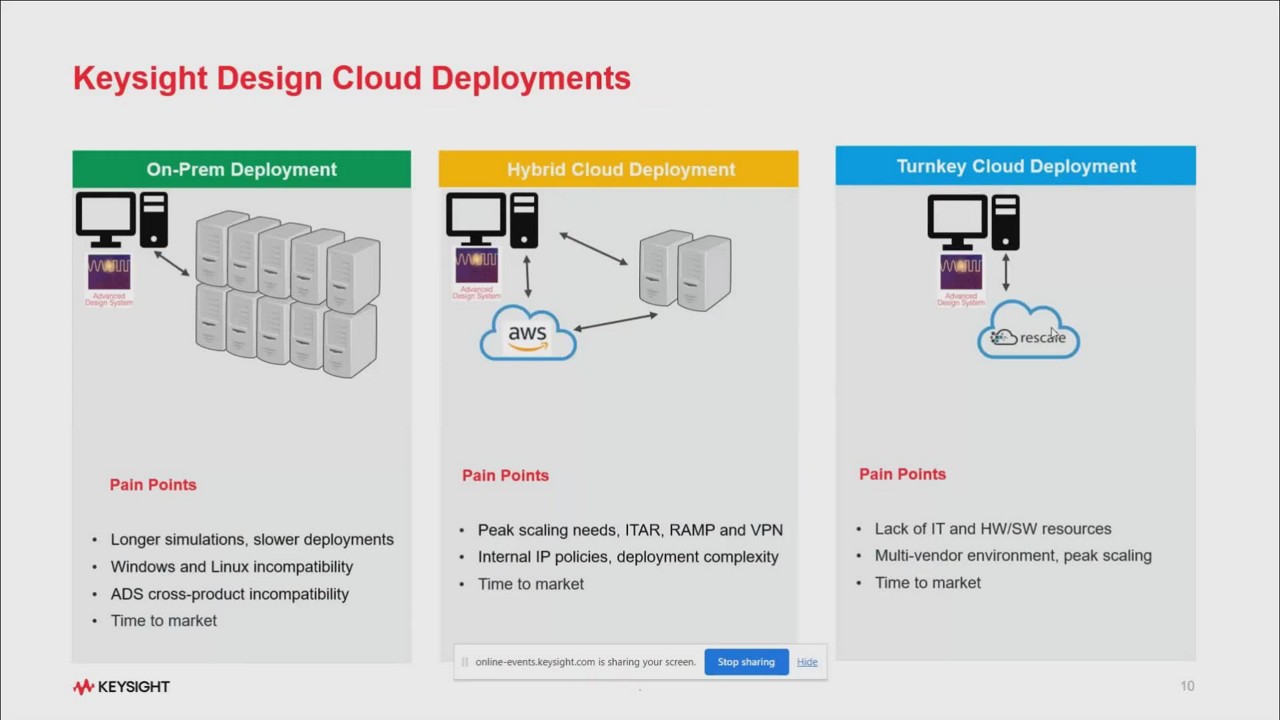Click the slide number 10
The image size is (1280, 720).
pos(1187,686)
